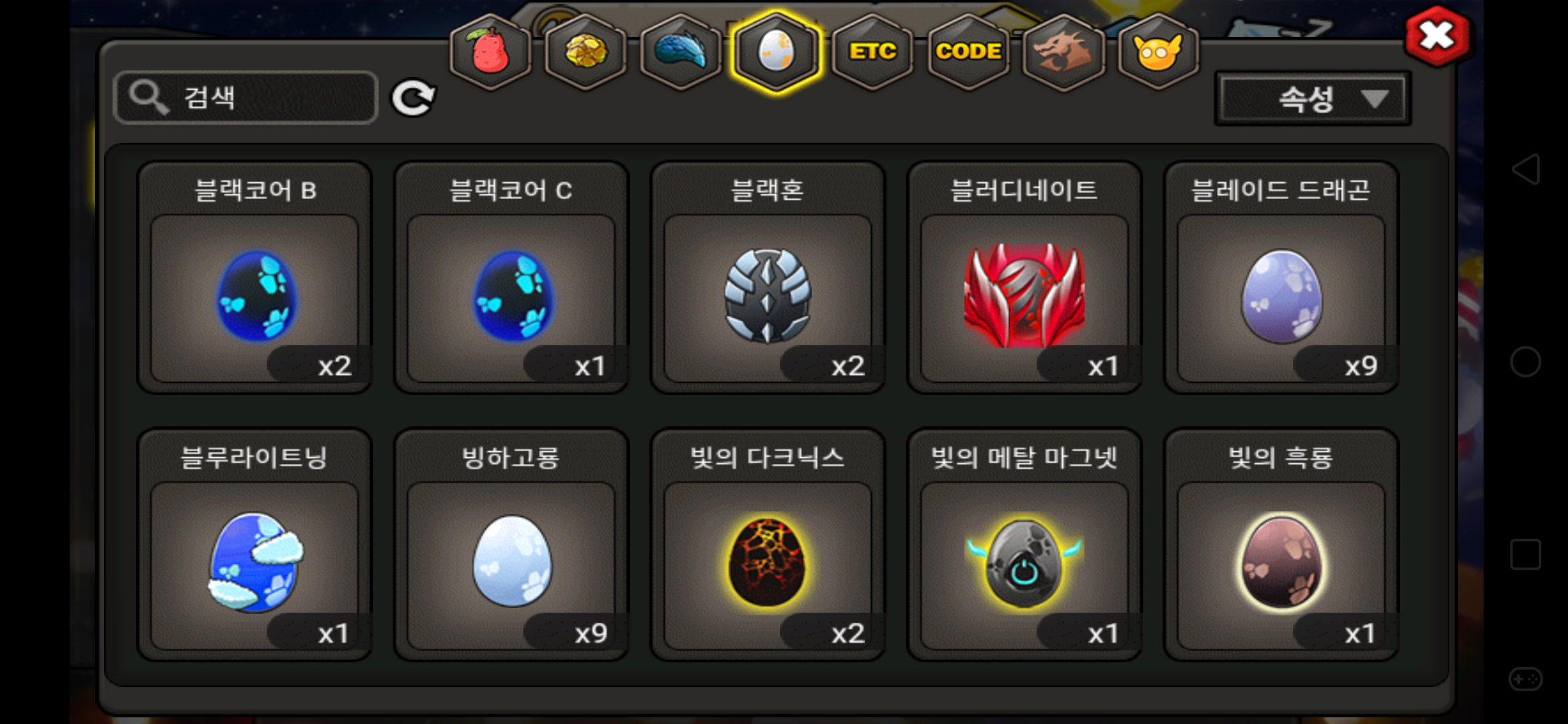Click the refresh arrow next to search

pyautogui.click(x=413, y=99)
